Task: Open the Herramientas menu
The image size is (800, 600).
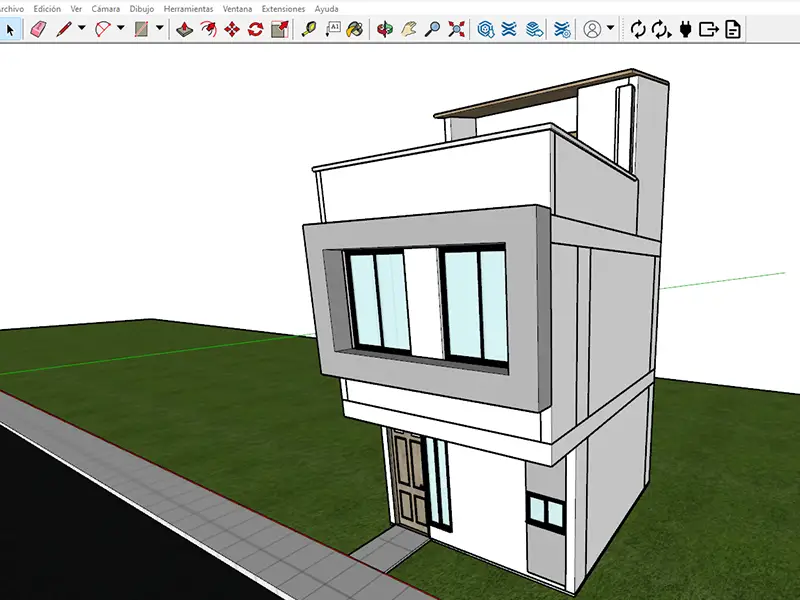Action: click(189, 8)
